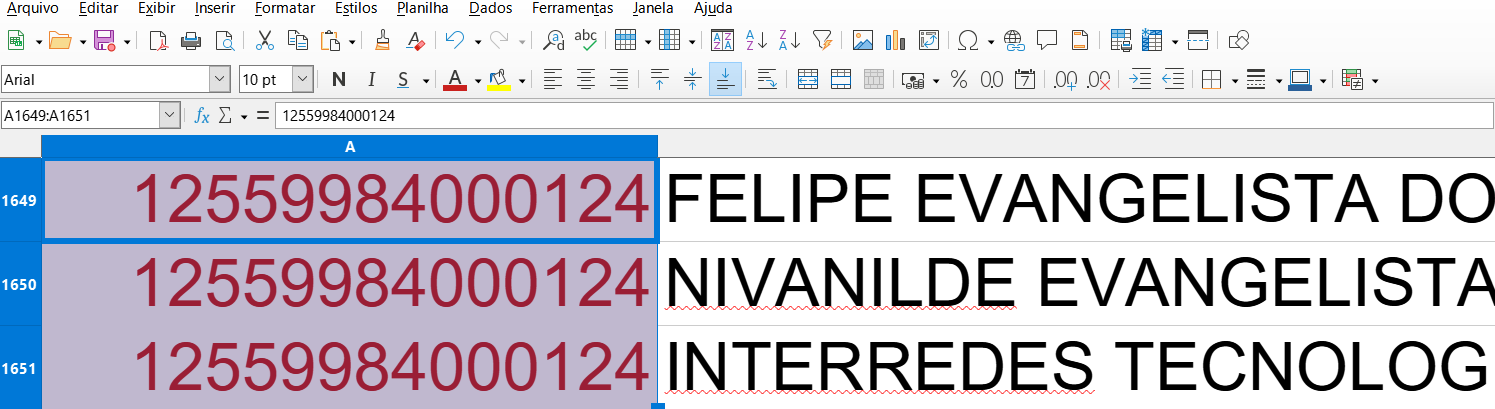The height and width of the screenshot is (409, 1495).
Task: Click the Pivot Table icon
Action: (929, 41)
